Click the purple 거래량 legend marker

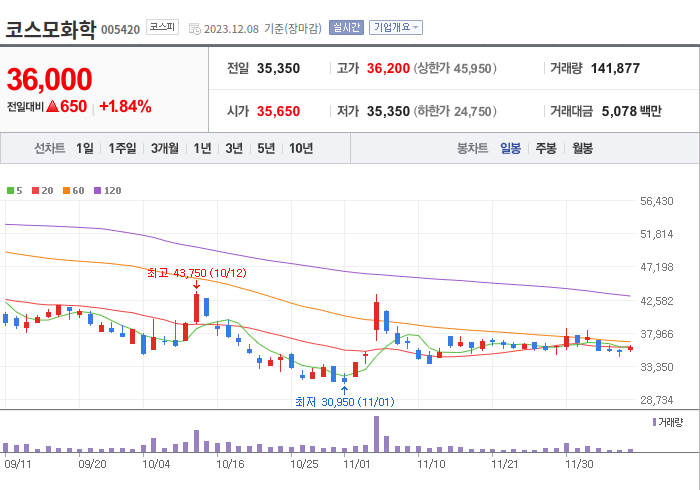pos(654,422)
